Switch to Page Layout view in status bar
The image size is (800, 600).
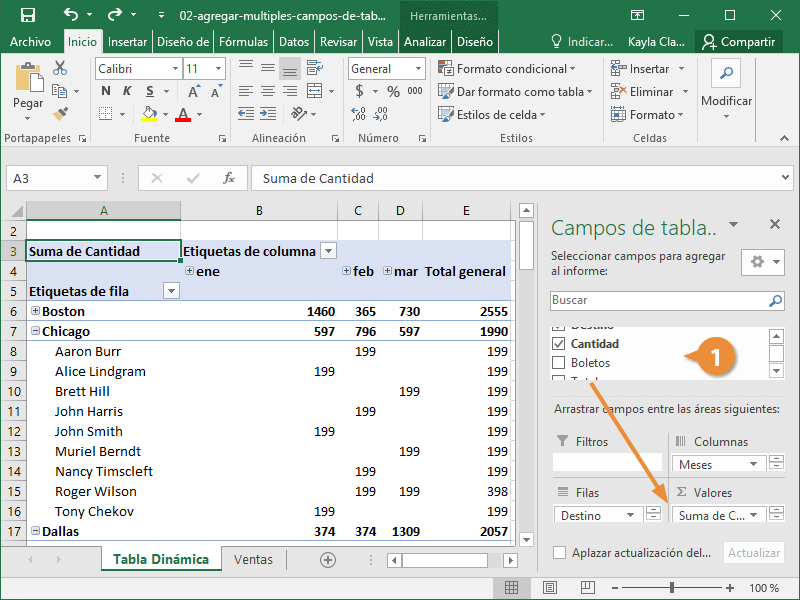(x=549, y=588)
